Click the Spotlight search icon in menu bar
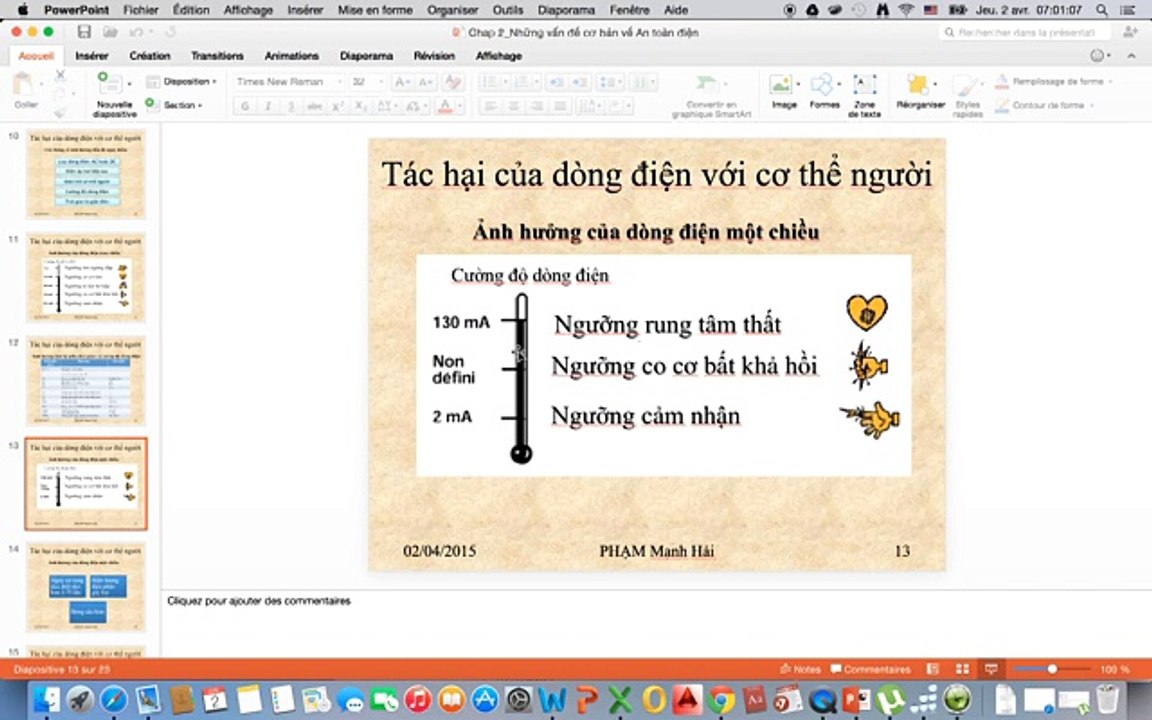 click(x=1101, y=10)
